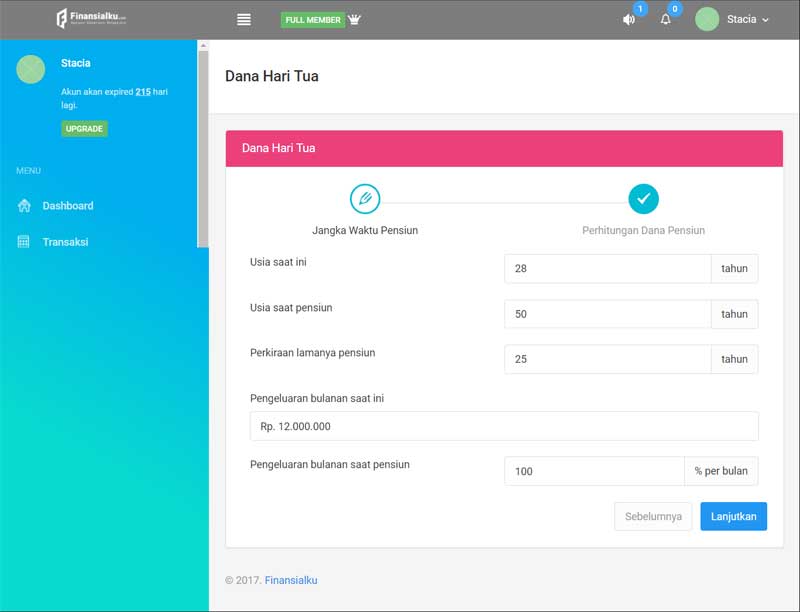The width and height of the screenshot is (800, 612).
Task: Follow the Finansialku footer link
Action: point(291,580)
